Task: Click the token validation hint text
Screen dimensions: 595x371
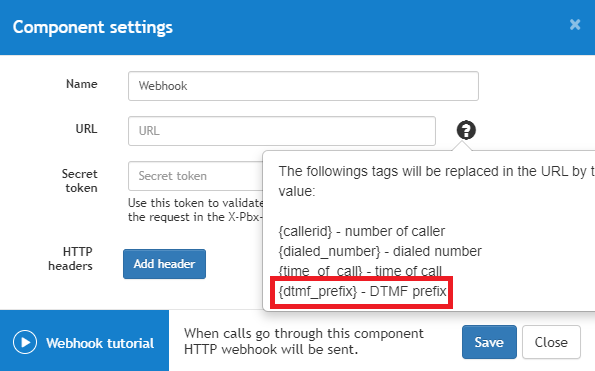Action: coord(195,210)
